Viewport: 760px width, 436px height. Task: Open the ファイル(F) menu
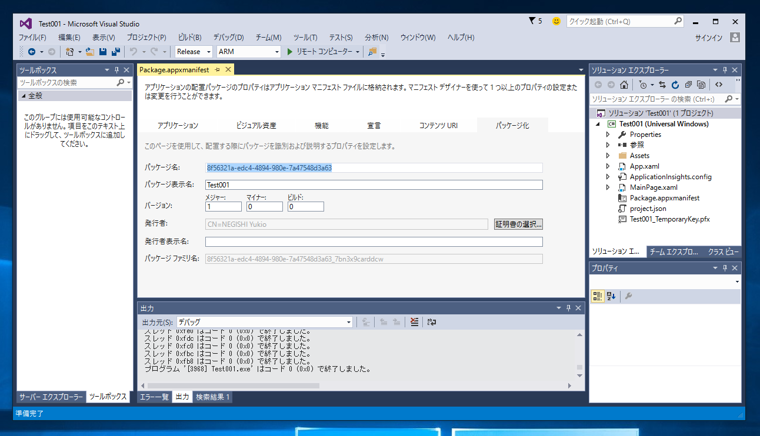[32, 37]
